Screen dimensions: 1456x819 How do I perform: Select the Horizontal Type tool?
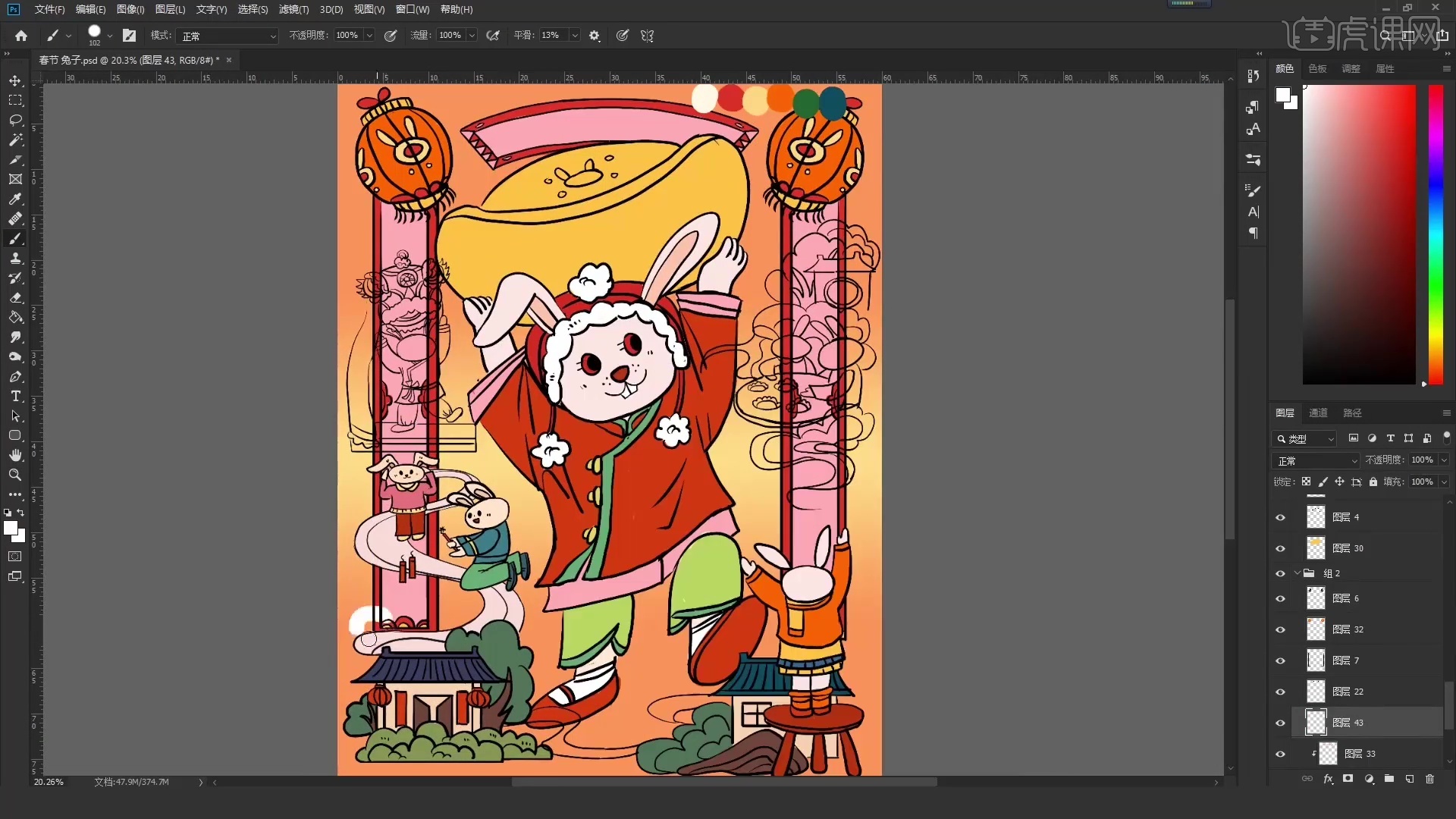coord(15,396)
